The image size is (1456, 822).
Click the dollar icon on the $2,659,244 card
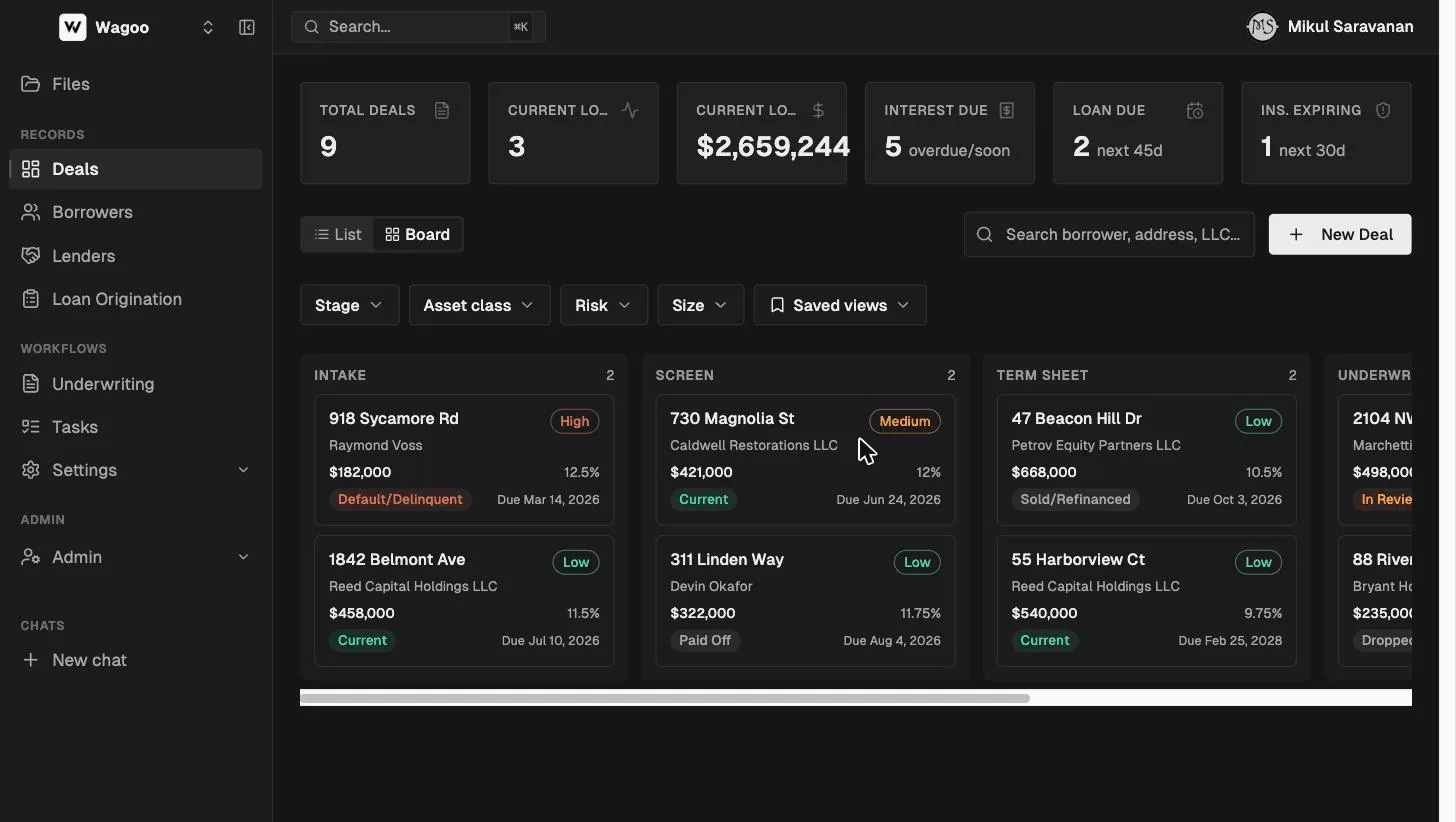pyautogui.click(x=818, y=110)
